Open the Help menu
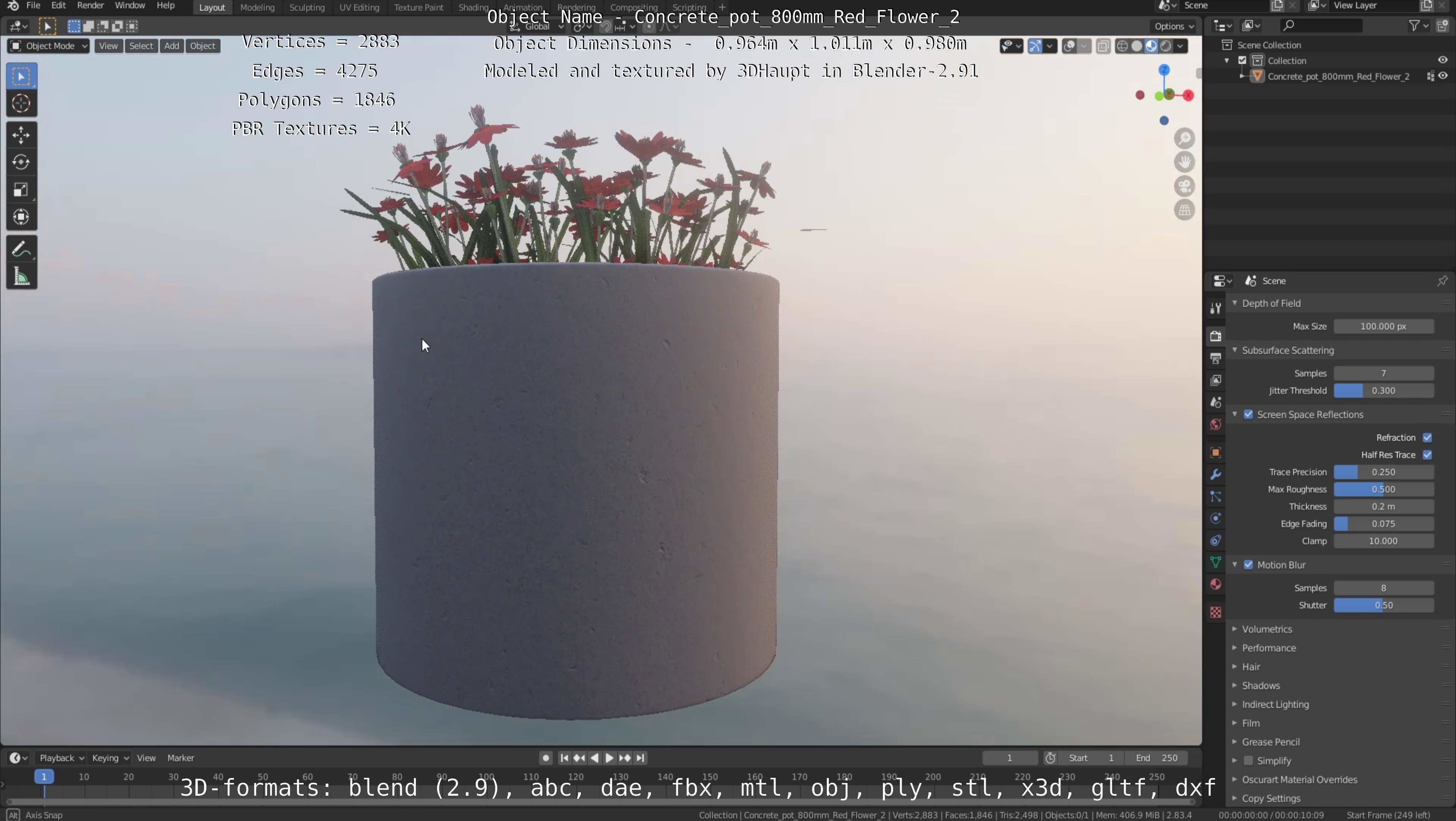 coord(165,6)
